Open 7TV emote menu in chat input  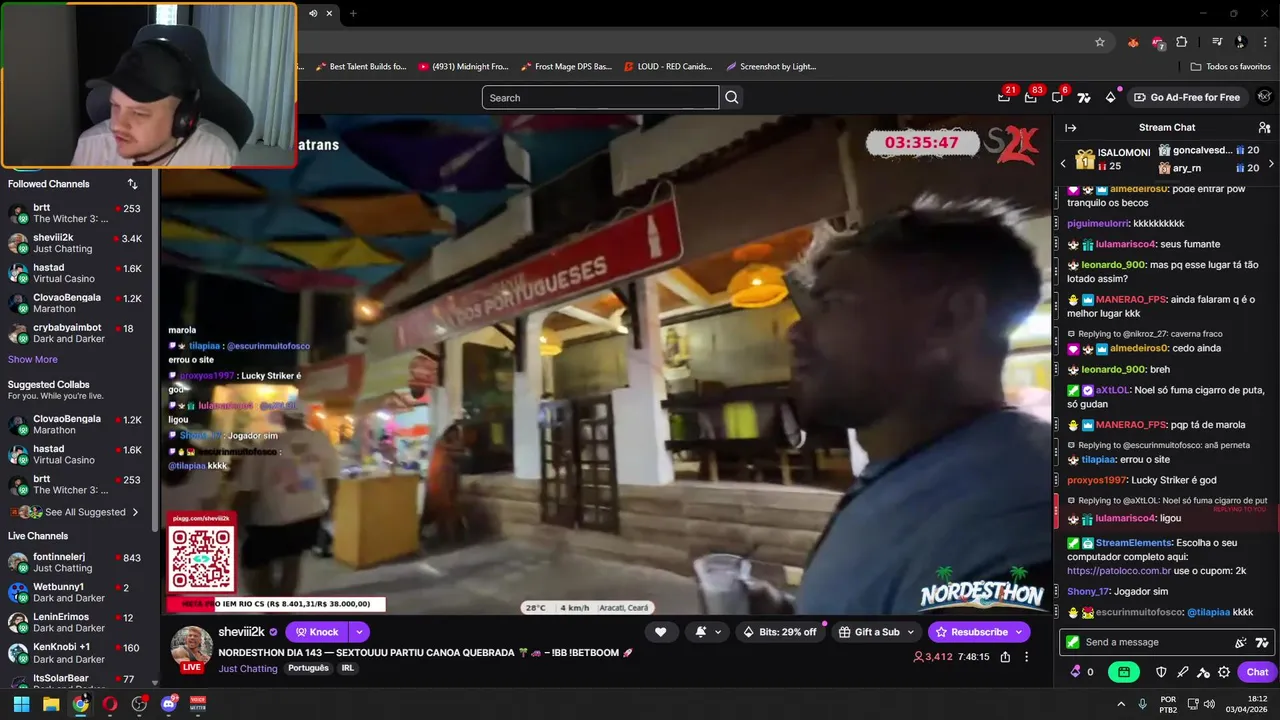pyautogui.click(x=1262, y=642)
